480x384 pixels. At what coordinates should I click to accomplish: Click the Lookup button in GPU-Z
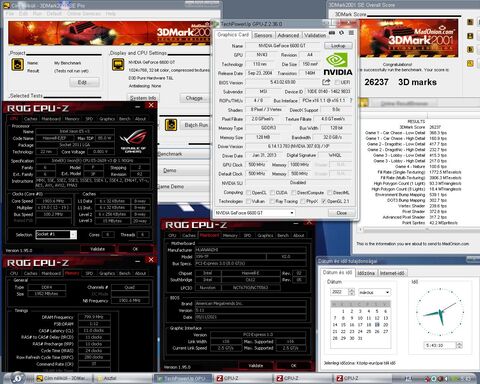tap(338, 46)
